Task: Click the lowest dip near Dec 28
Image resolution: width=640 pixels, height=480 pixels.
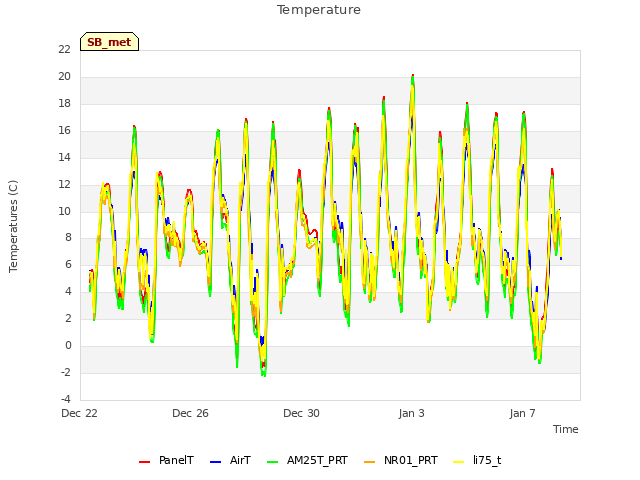Action: (264, 374)
